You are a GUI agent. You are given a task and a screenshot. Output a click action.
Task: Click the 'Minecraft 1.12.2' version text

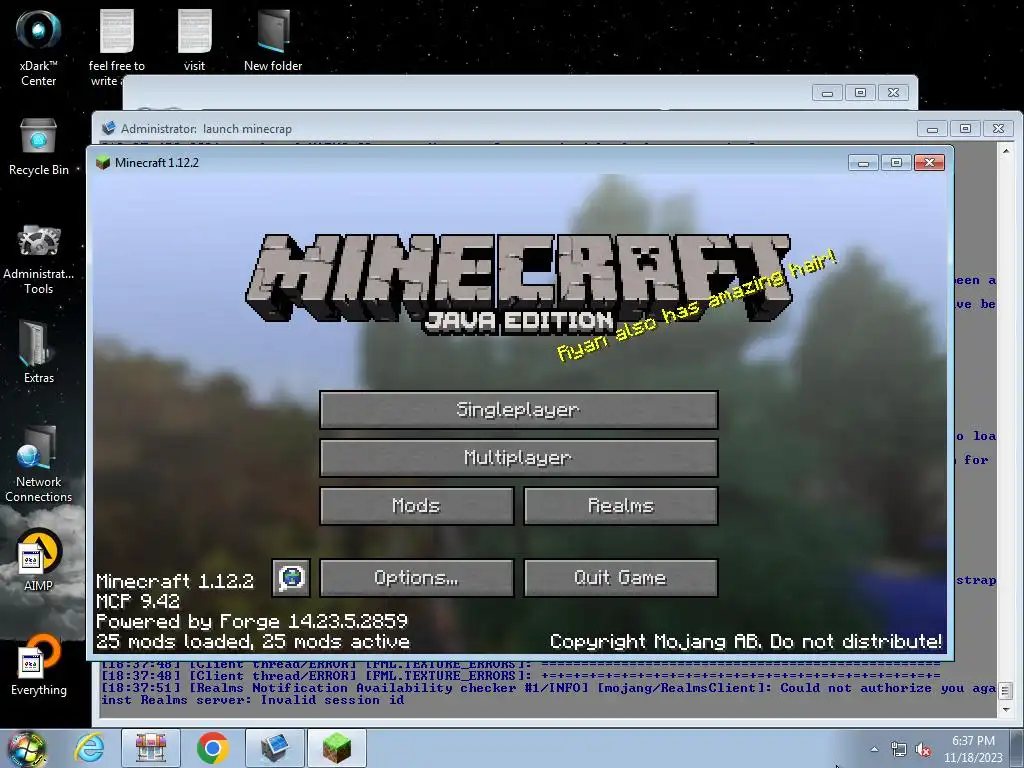coord(174,581)
